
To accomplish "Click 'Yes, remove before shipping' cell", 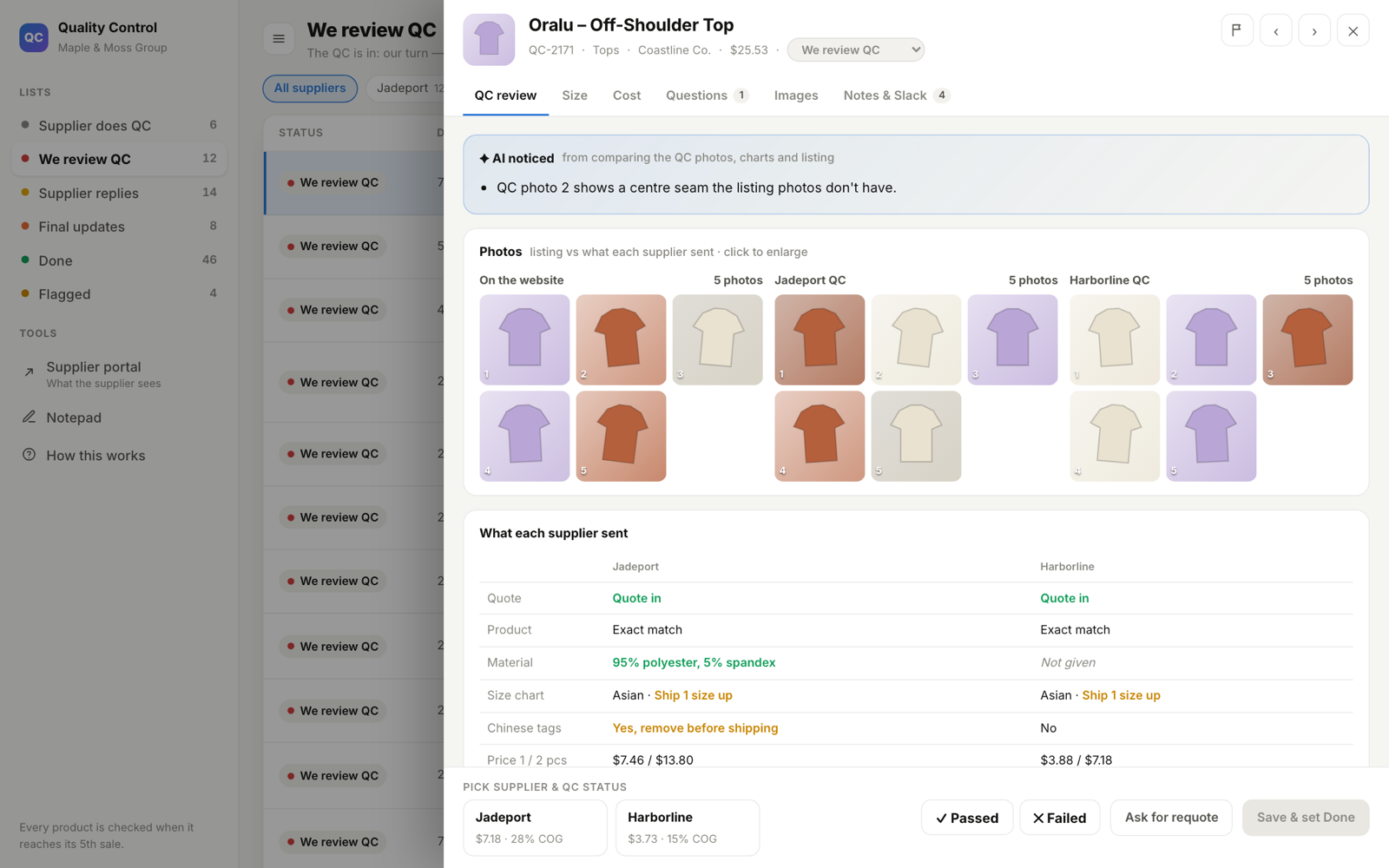I will (694, 728).
